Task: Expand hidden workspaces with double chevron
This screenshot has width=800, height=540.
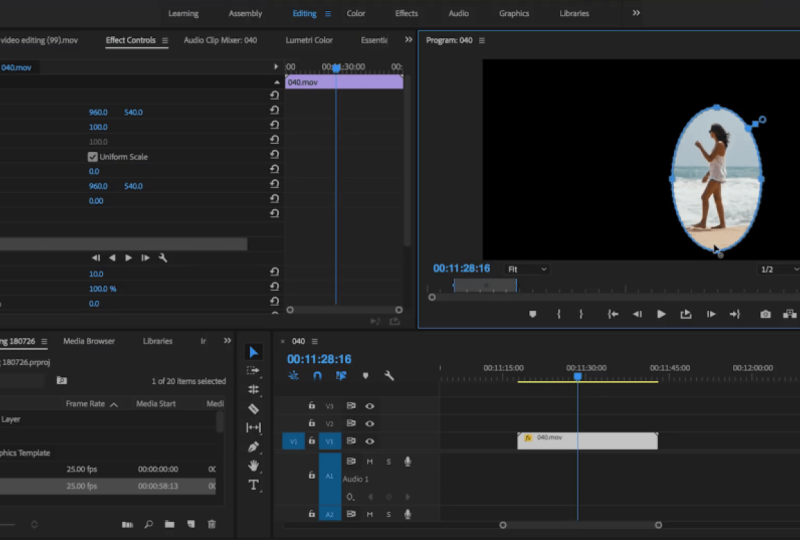Action: 636,13
